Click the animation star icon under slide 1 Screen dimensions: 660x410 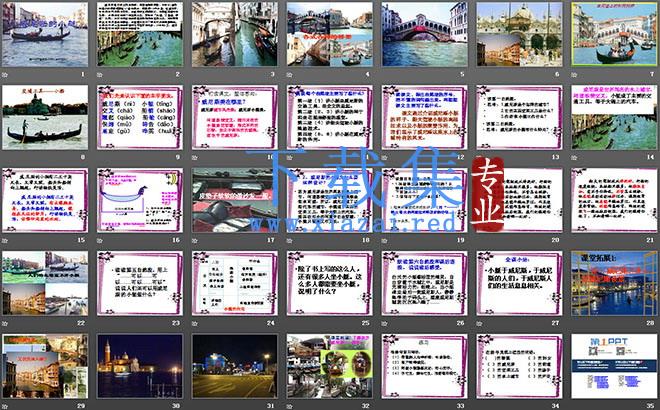coord(5,75)
